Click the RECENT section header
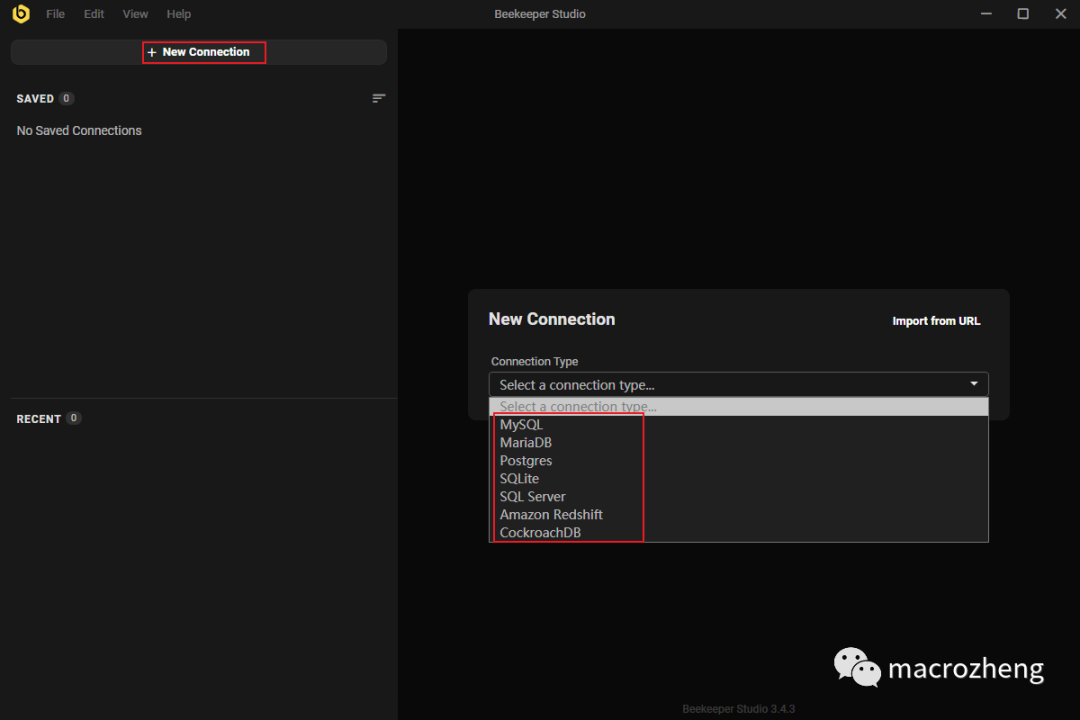 coord(39,419)
